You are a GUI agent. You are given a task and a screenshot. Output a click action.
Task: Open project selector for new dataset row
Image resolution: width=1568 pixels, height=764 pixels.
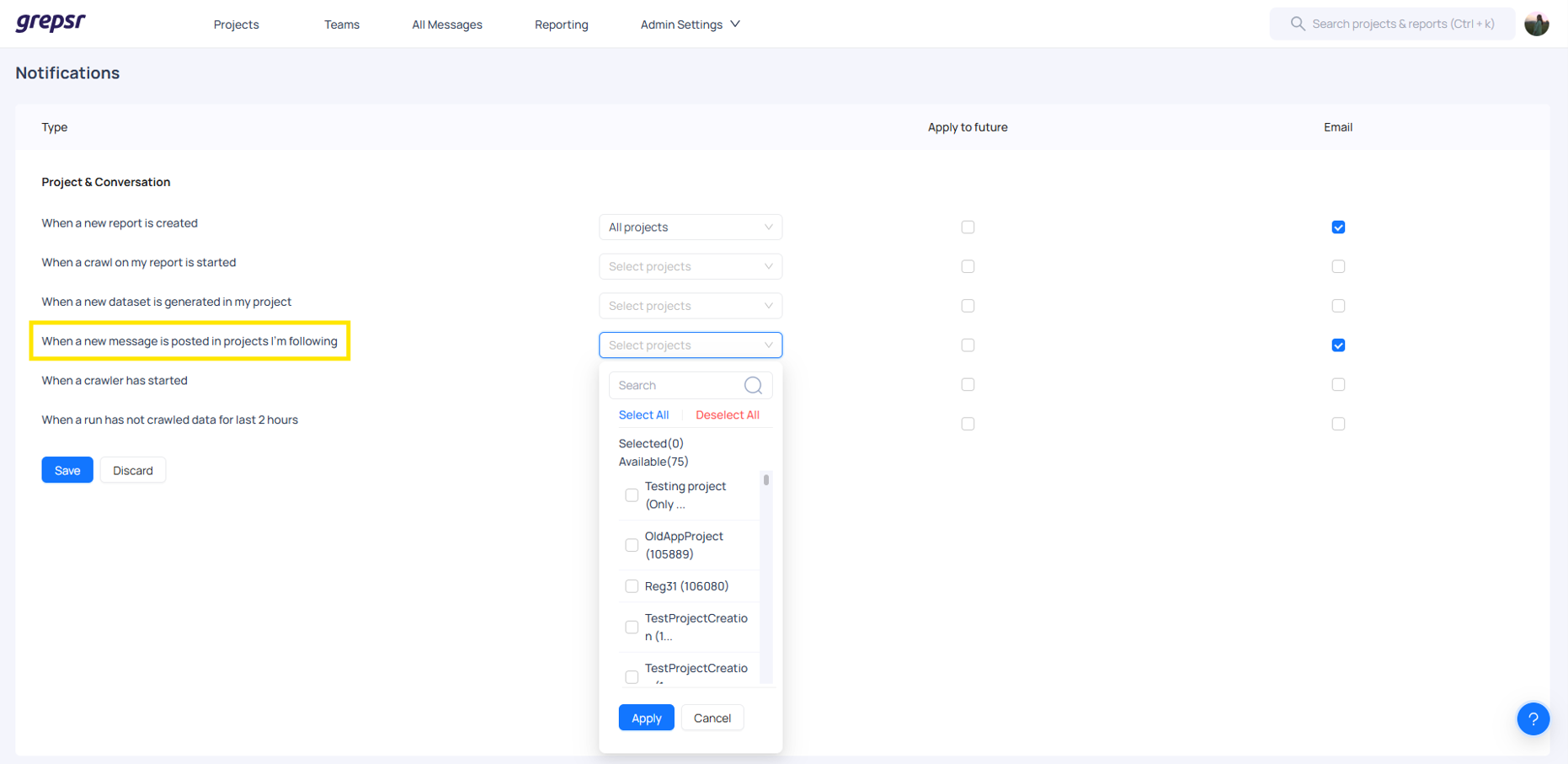coord(690,306)
